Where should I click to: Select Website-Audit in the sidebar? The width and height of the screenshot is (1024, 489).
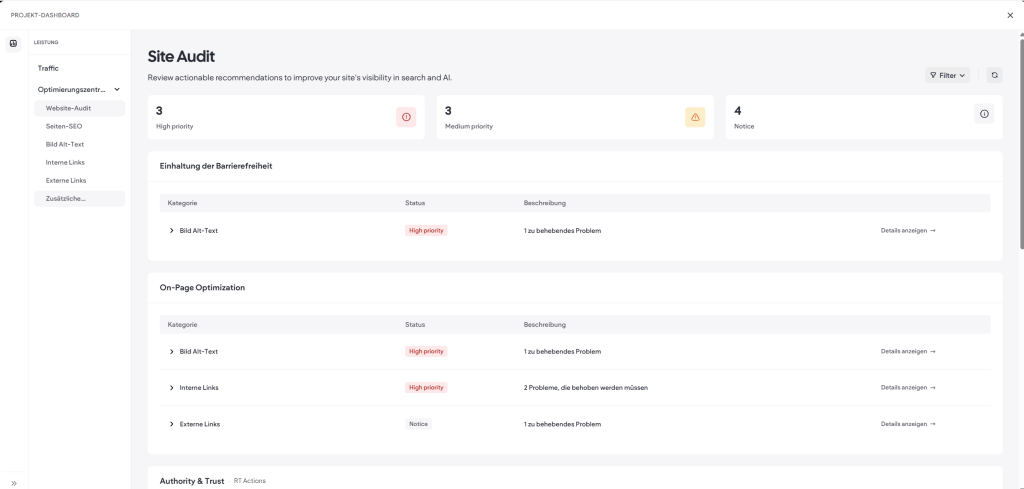point(79,108)
